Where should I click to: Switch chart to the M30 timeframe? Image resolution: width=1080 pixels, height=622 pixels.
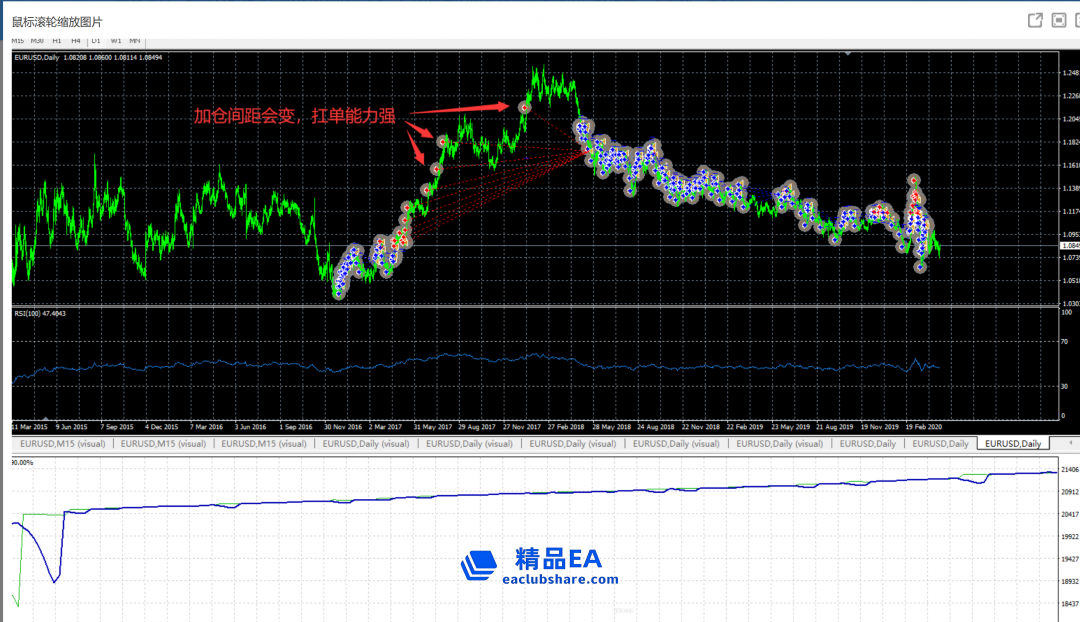[37, 41]
